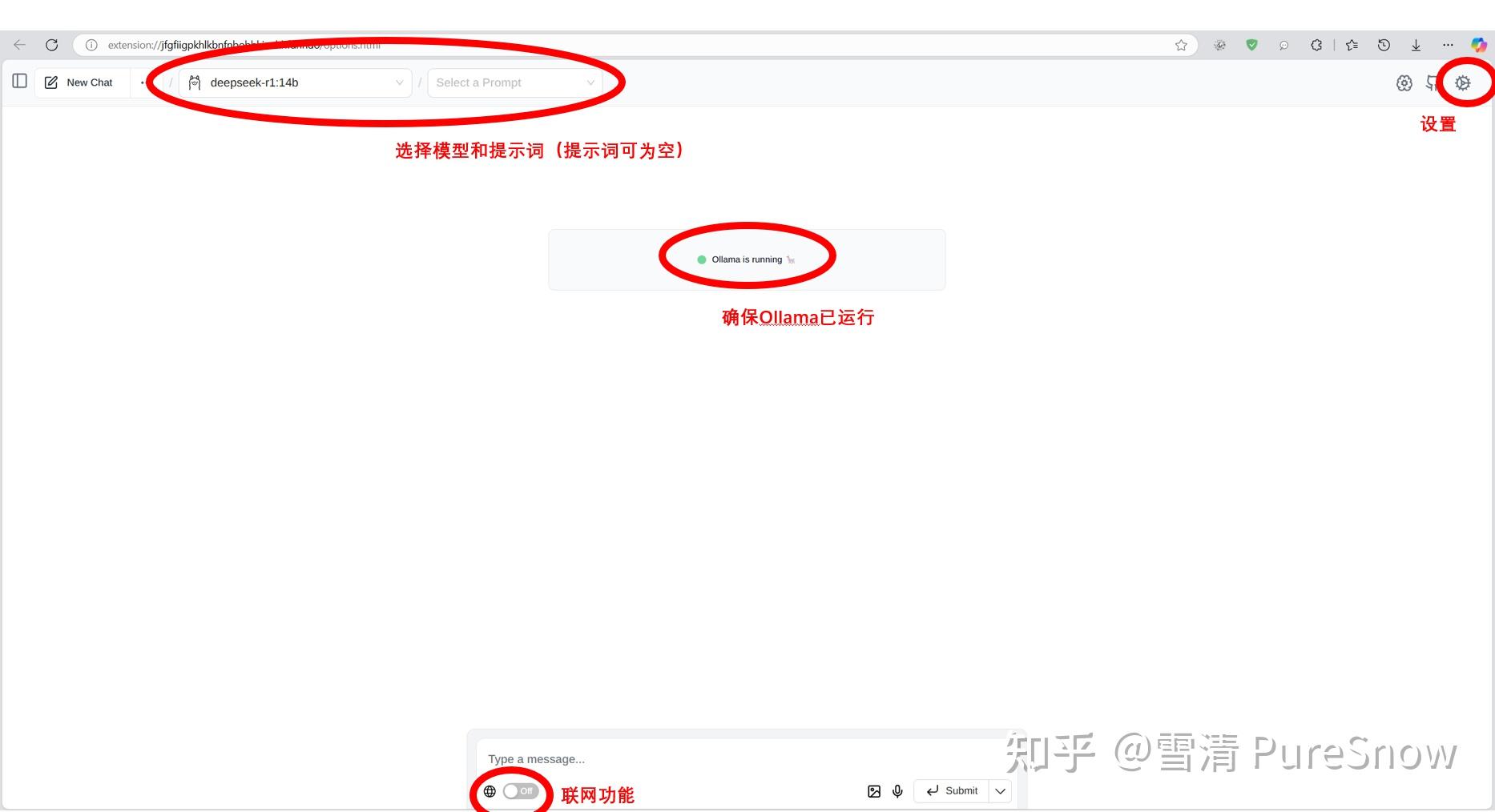Open current chat model settings cog
This screenshot has width=1495, height=812.
point(1404,82)
